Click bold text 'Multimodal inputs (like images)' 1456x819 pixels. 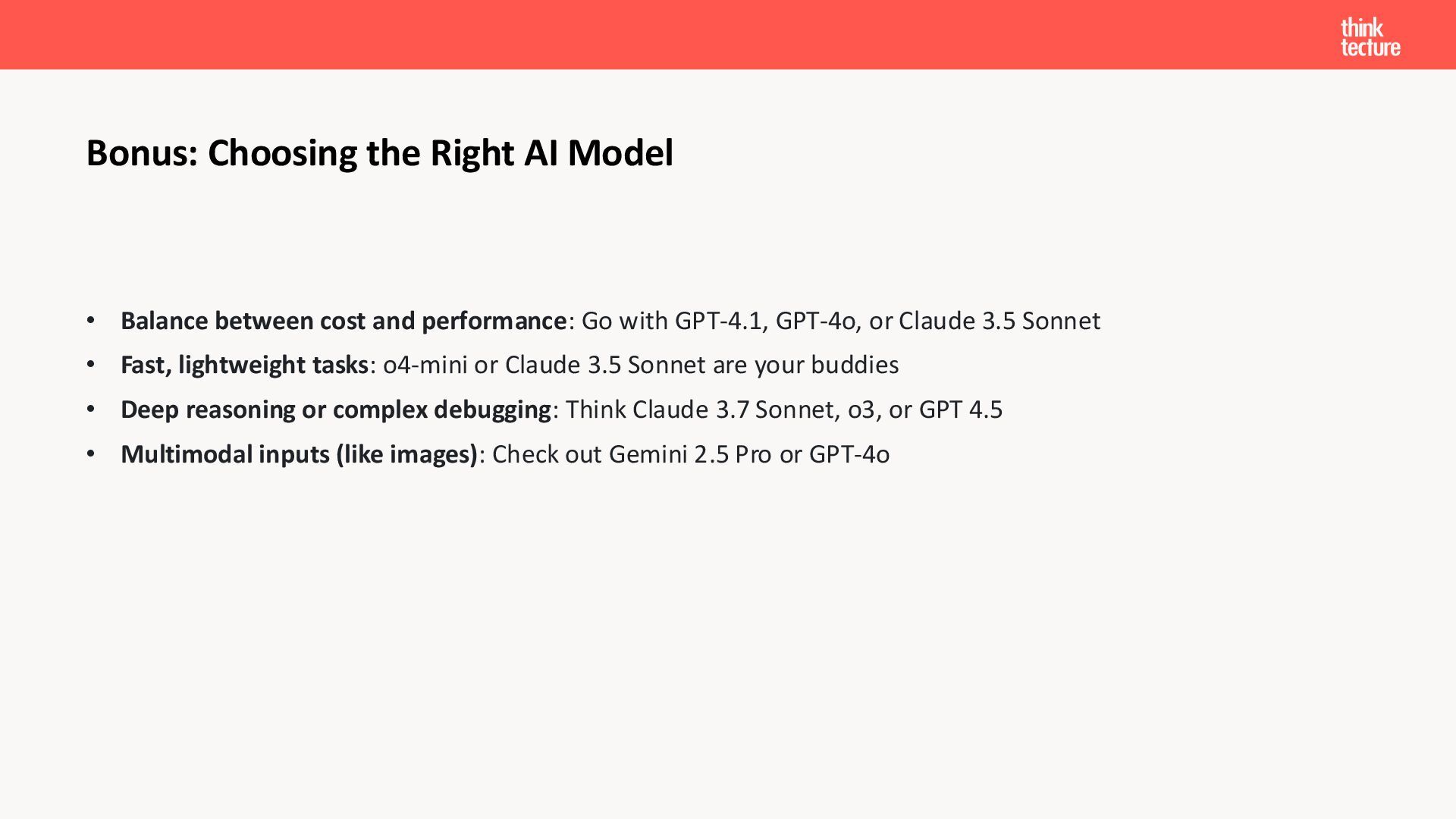(299, 454)
